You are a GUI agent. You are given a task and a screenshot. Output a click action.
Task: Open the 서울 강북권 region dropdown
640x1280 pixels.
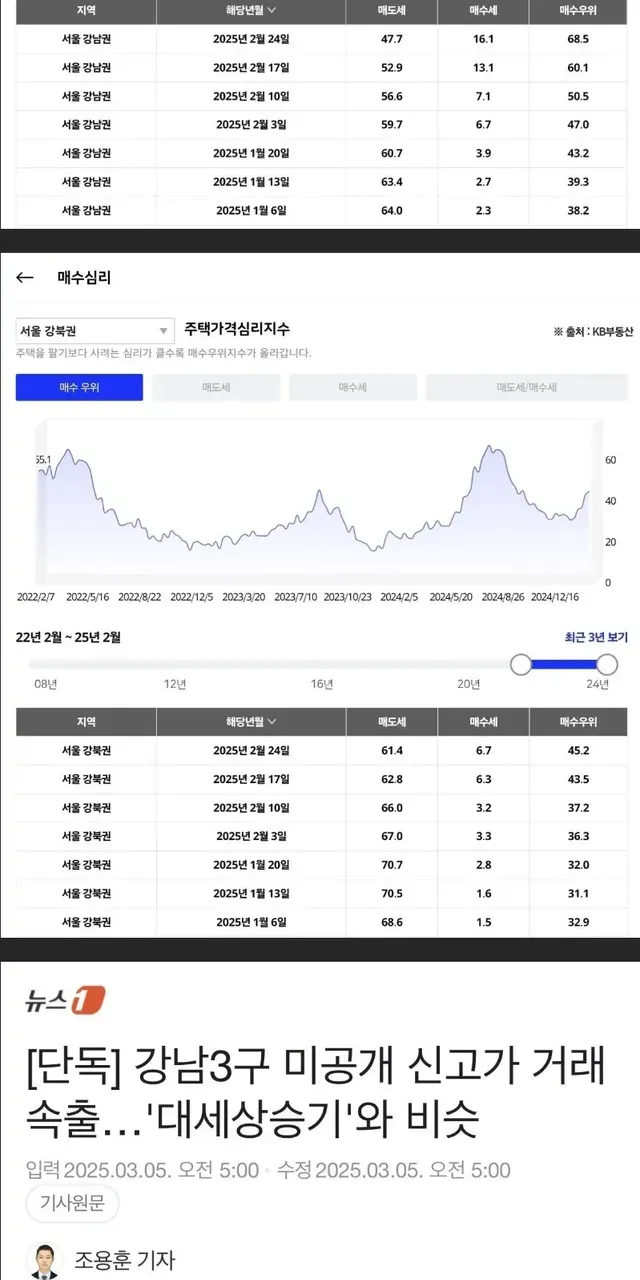coord(95,331)
